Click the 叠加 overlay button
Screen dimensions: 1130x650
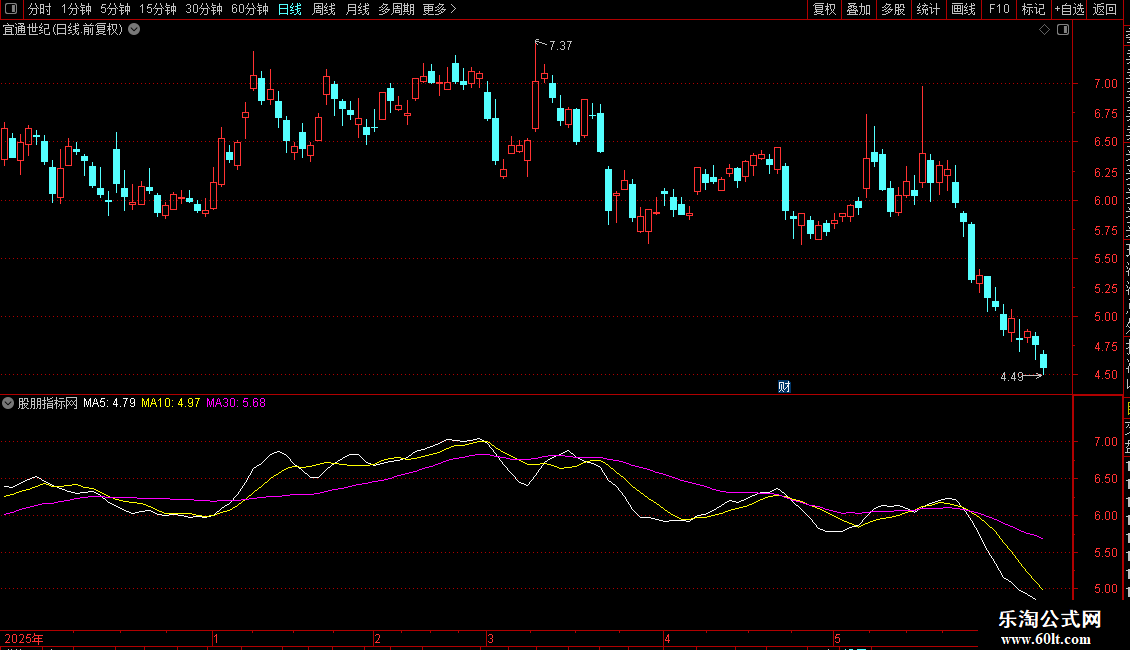[858, 9]
